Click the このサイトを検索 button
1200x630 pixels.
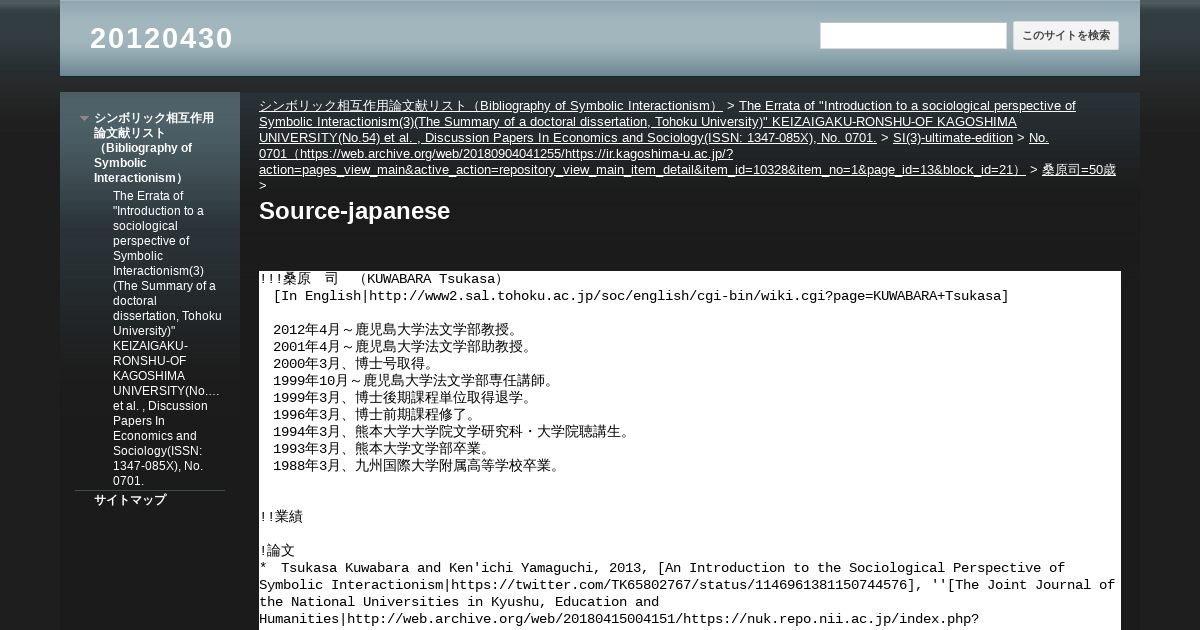tap(1066, 36)
